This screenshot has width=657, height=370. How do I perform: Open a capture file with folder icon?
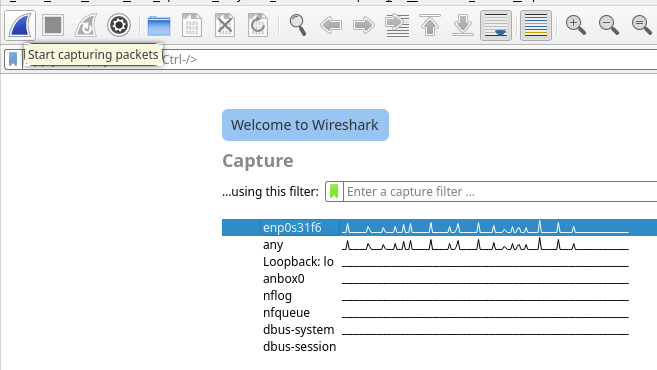(x=159, y=25)
